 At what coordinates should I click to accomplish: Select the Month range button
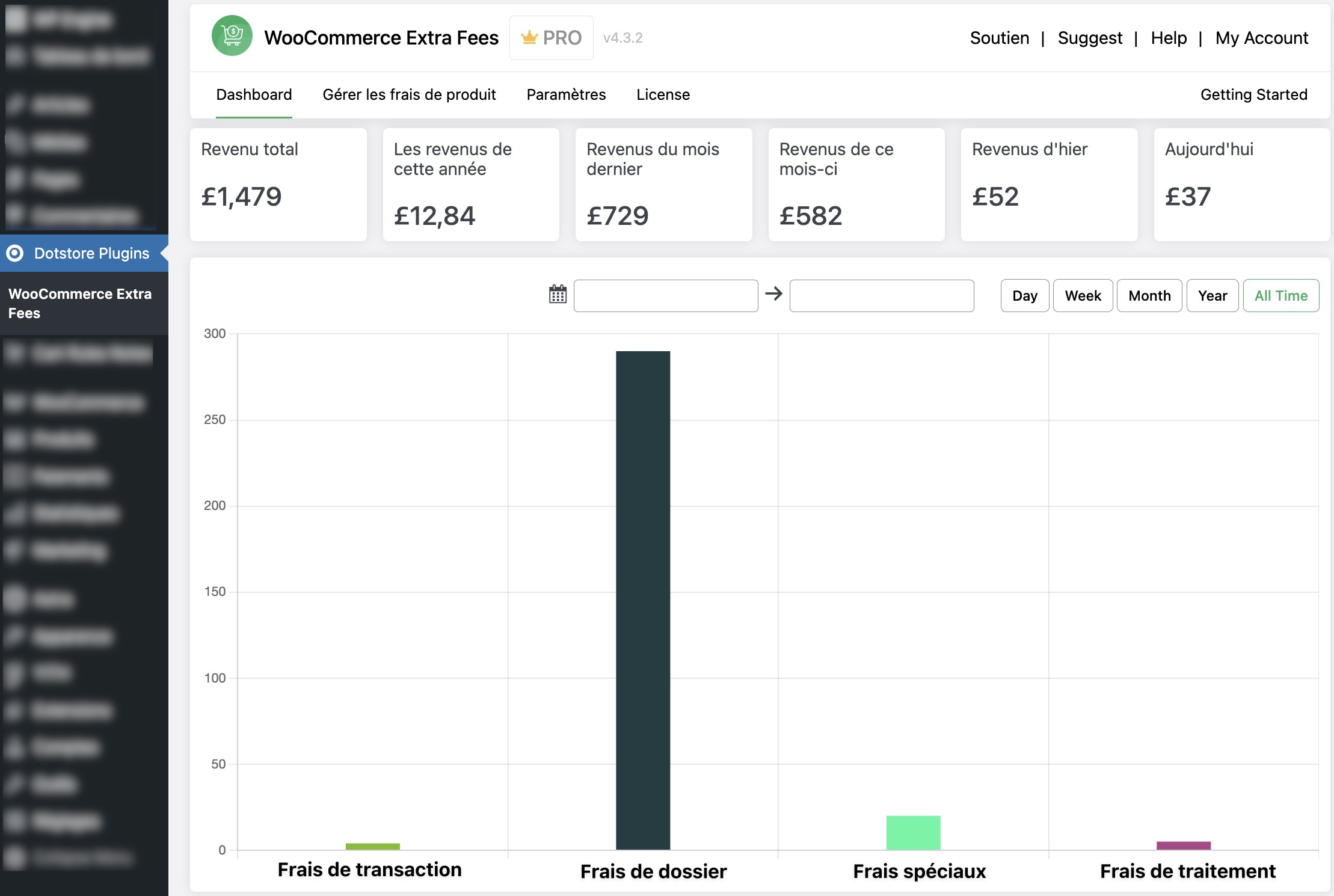point(1149,296)
